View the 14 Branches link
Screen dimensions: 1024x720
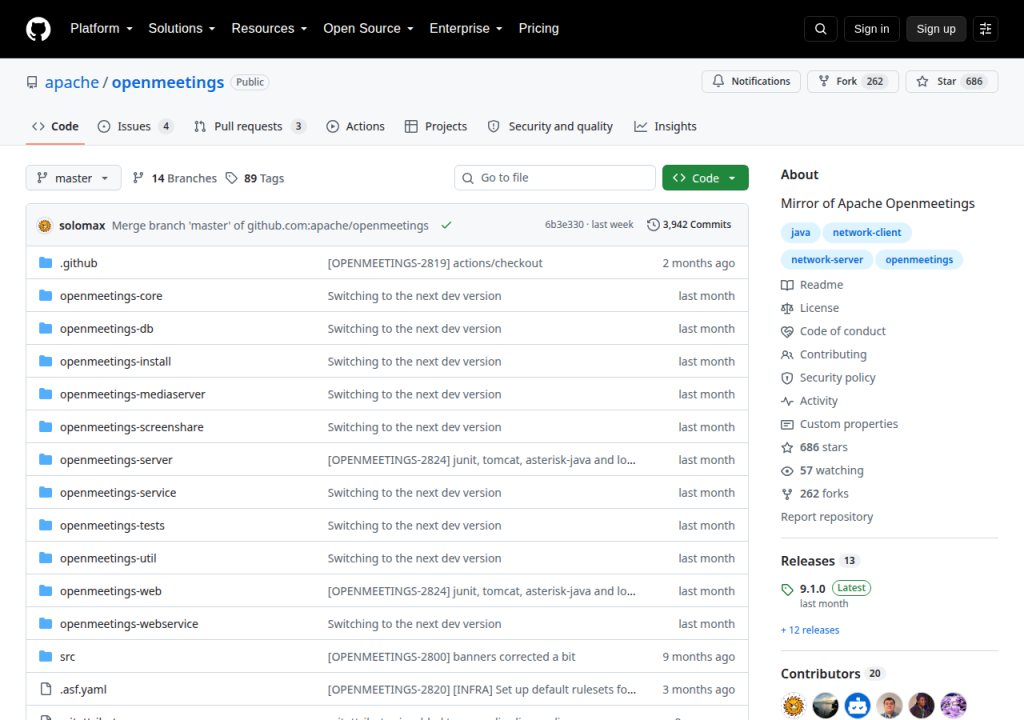coord(174,178)
